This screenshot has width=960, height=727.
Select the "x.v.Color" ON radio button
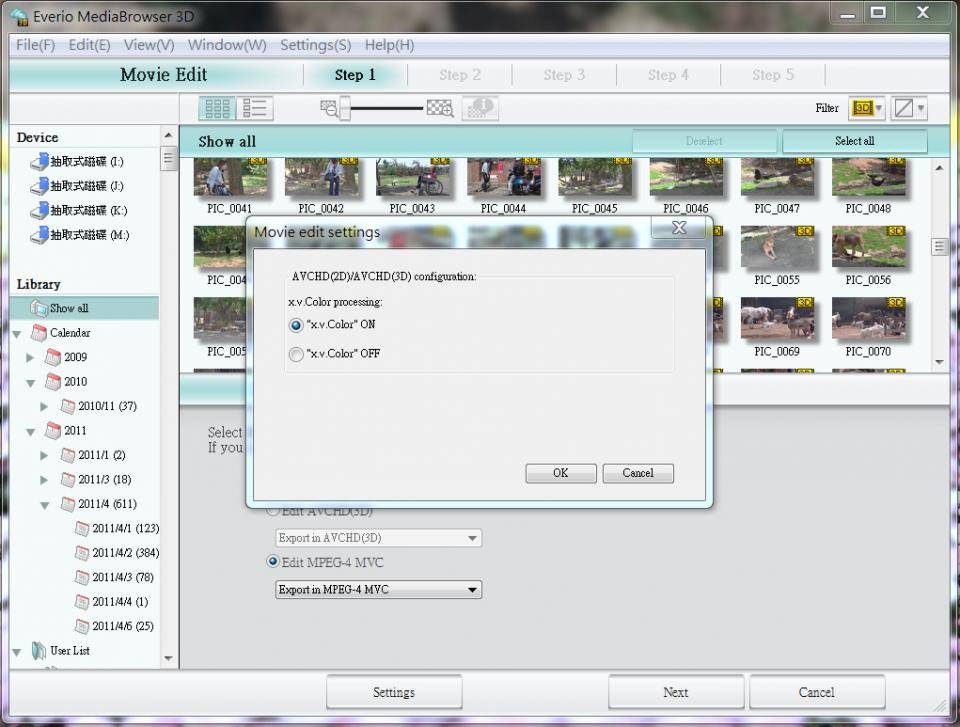coord(296,325)
